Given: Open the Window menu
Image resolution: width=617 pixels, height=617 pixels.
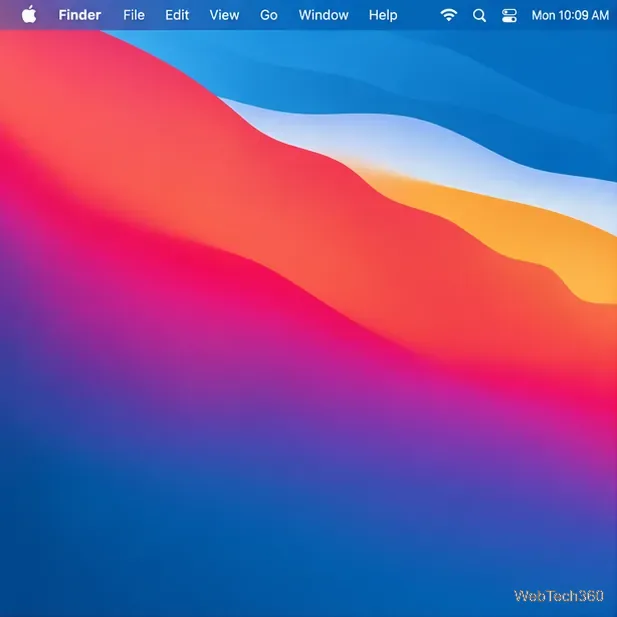Looking at the screenshot, I should [x=323, y=15].
